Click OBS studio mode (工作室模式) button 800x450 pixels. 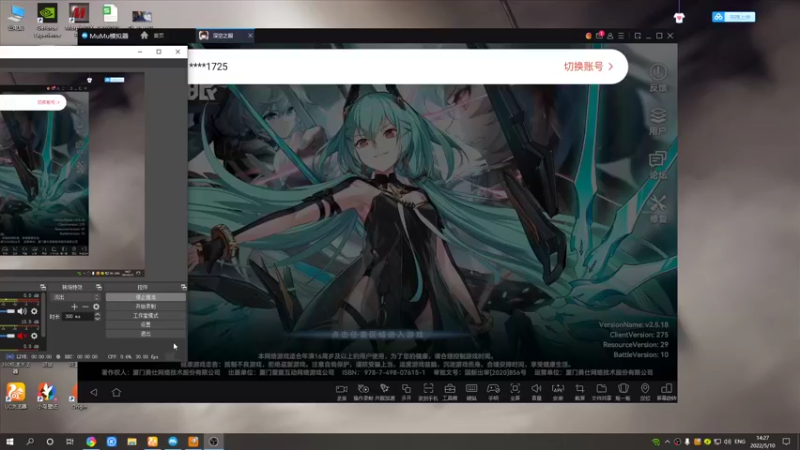[145, 315]
